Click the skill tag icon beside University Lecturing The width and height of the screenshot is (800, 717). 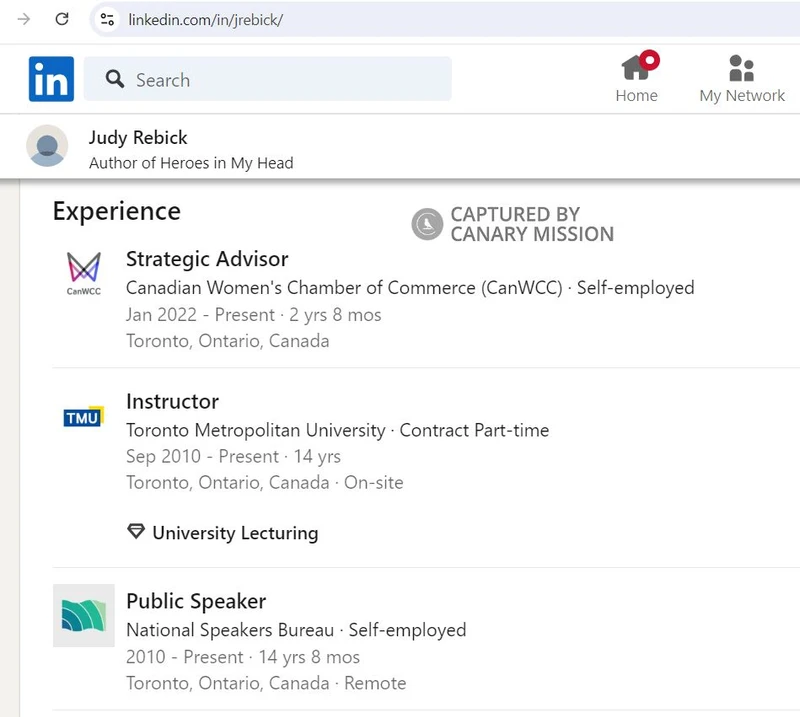tap(135, 531)
